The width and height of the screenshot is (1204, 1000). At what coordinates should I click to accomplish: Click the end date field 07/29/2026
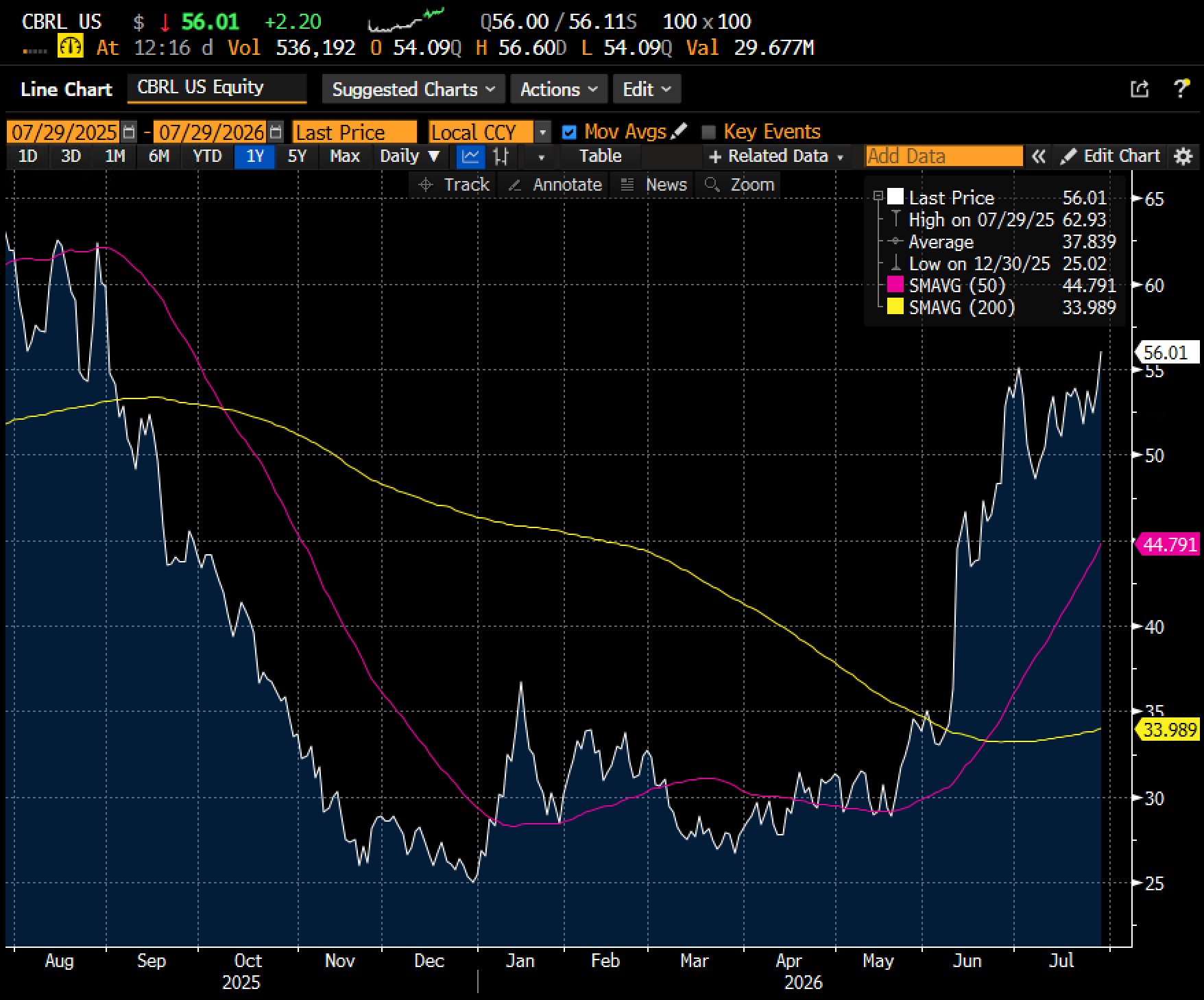[x=210, y=132]
